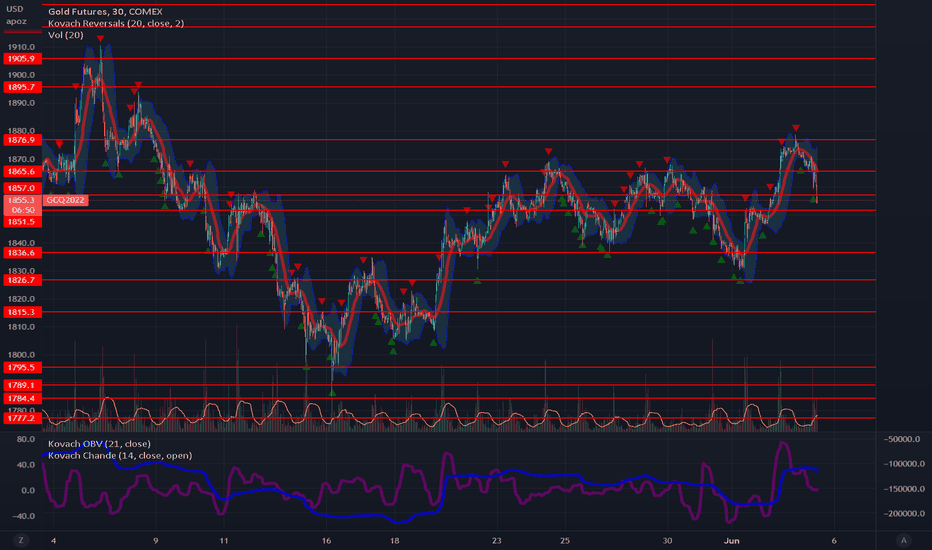Click the GCQ2022 symbol price tag
Screen dimensions: 932x550
(65, 200)
